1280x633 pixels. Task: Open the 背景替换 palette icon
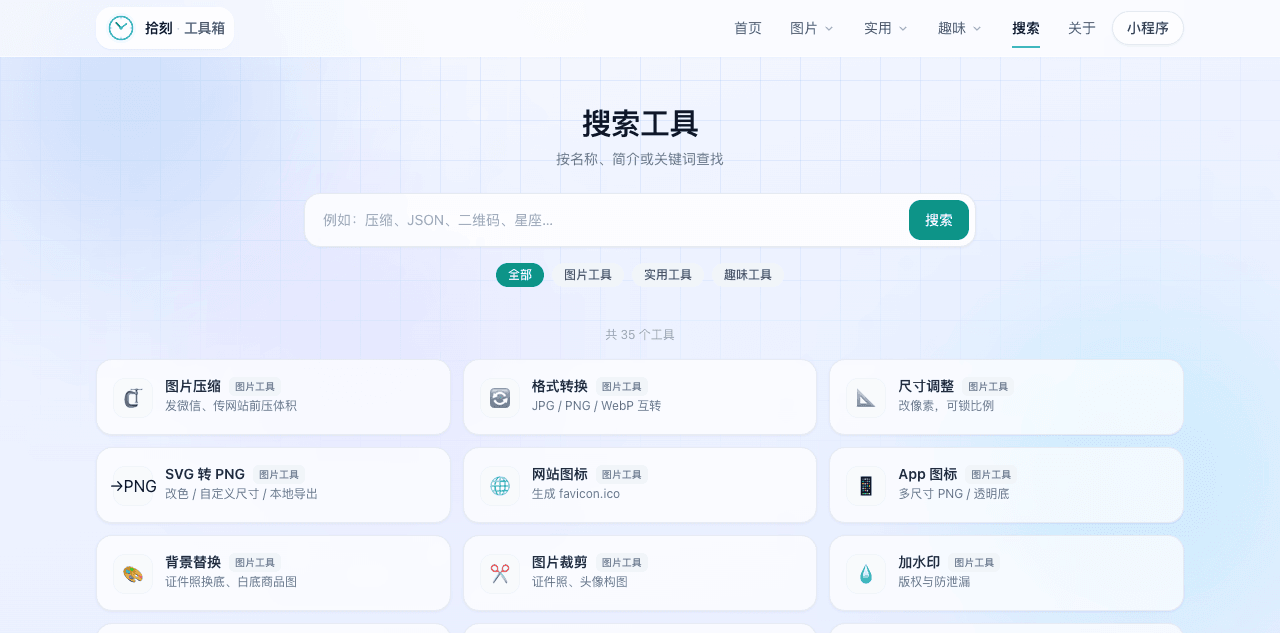(133, 574)
